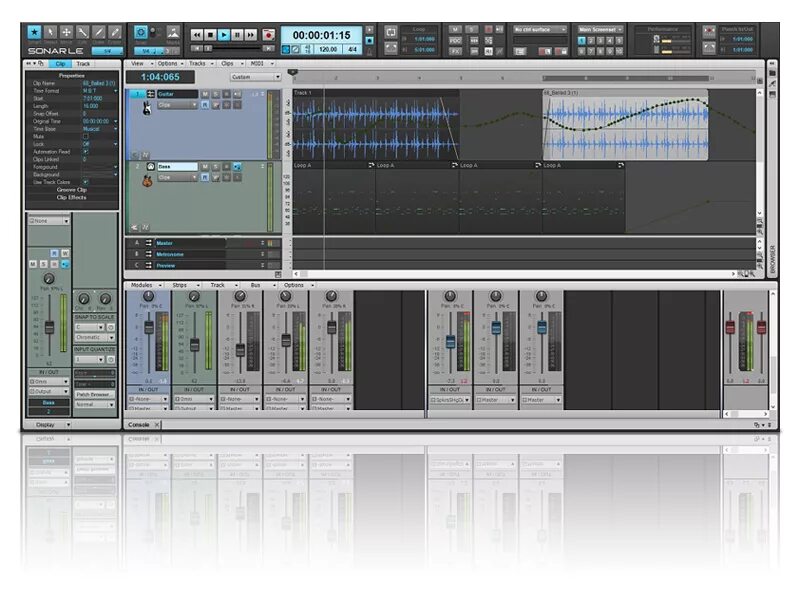The image size is (800, 600).
Task: Click the Pause transport button
Action: coord(237,35)
